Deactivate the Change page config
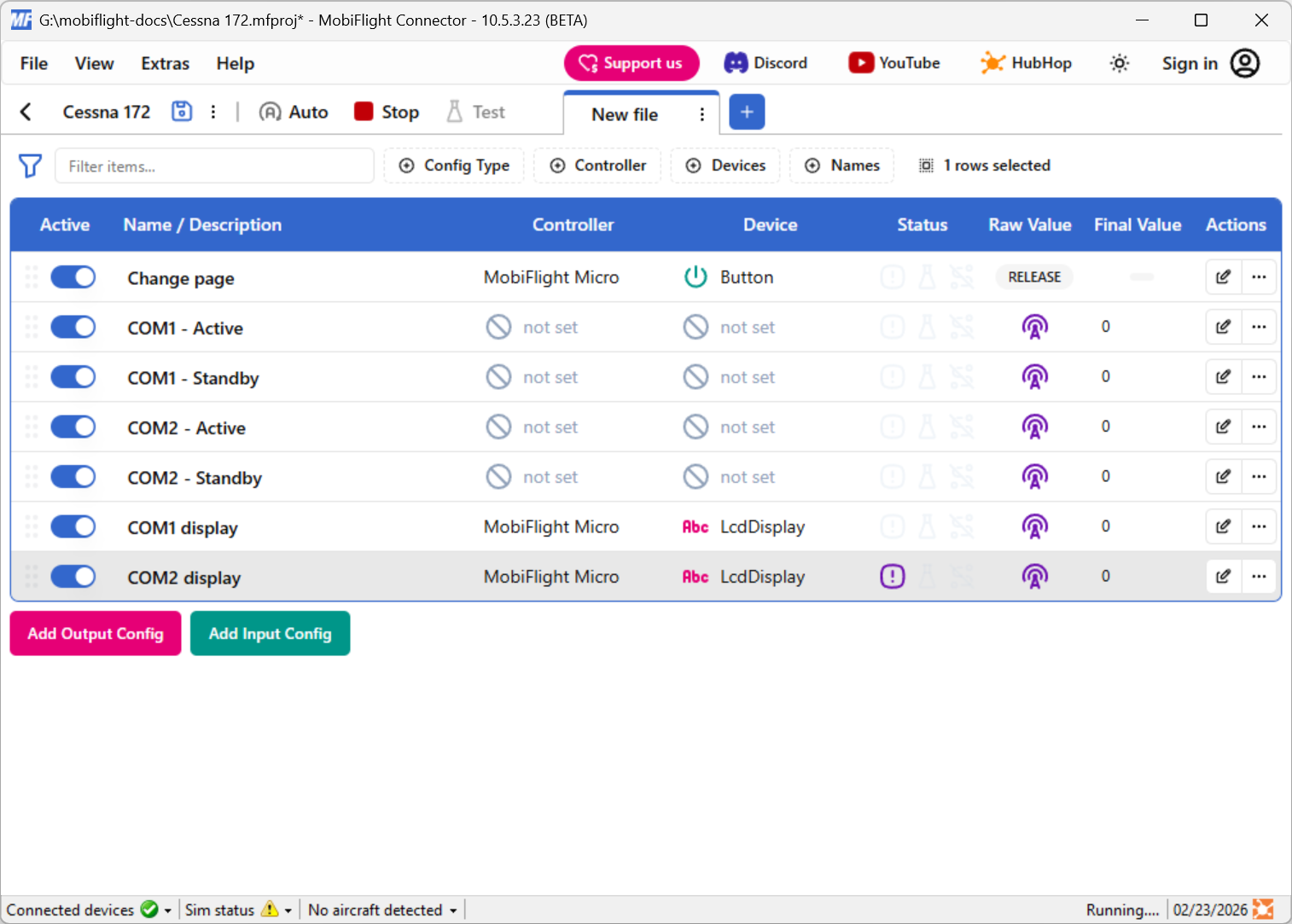 pos(73,276)
